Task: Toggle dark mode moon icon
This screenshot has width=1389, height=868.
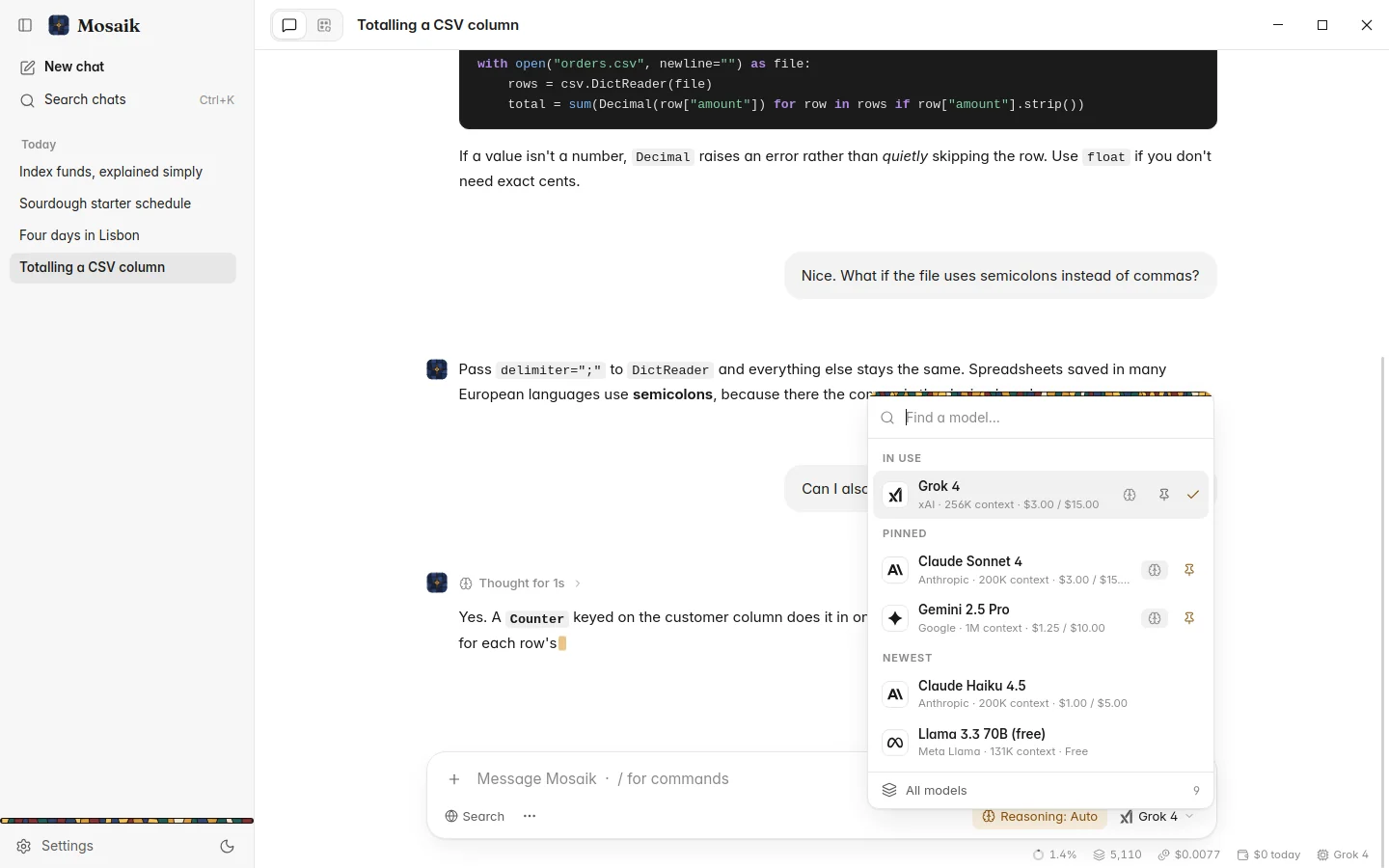Action: tap(227, 846)
